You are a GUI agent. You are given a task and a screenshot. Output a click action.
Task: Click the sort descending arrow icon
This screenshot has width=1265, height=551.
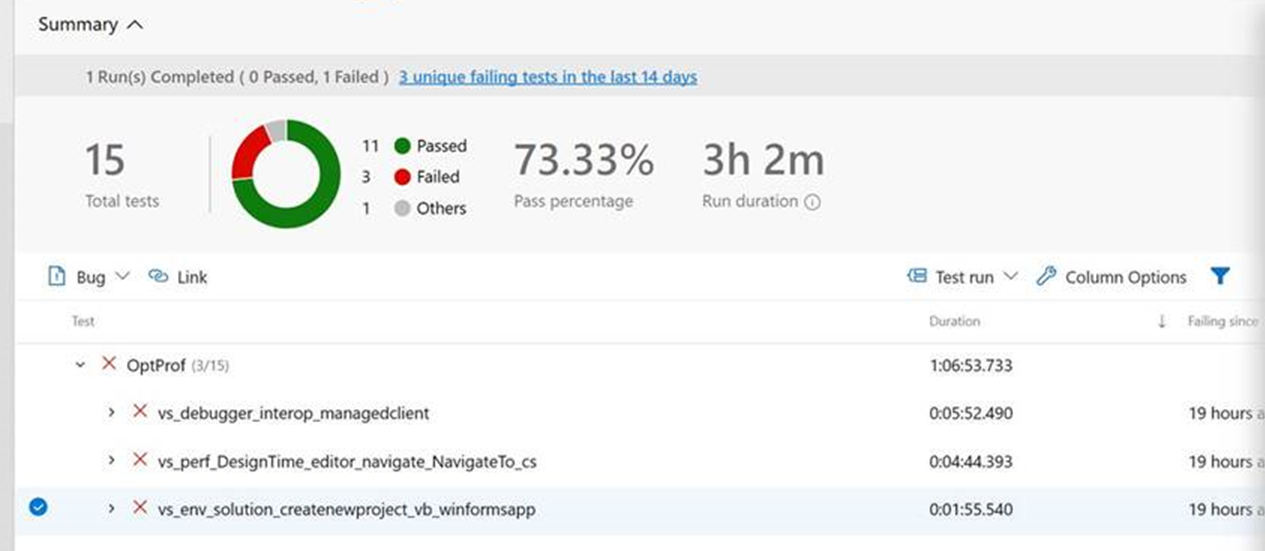click(1161, 321)
